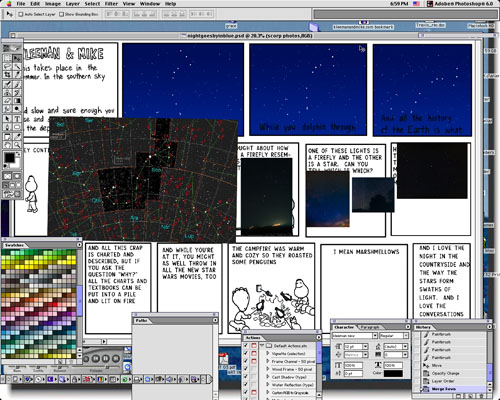Select the Crop tool
The image size is (500, 400).
(x=7, y=75)
